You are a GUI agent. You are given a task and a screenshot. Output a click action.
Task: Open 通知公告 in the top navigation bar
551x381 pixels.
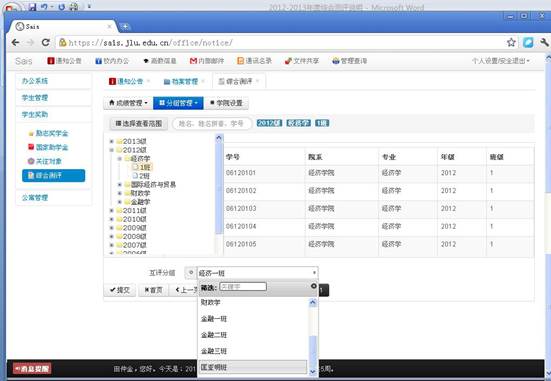click(x=65, y=61)
